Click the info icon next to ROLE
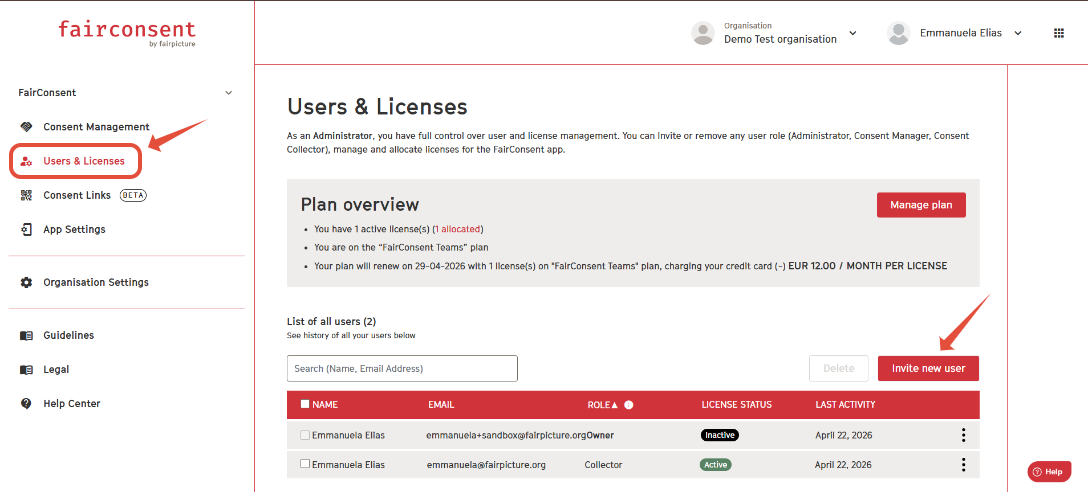The image size is (1088, 492). point(629,405)
